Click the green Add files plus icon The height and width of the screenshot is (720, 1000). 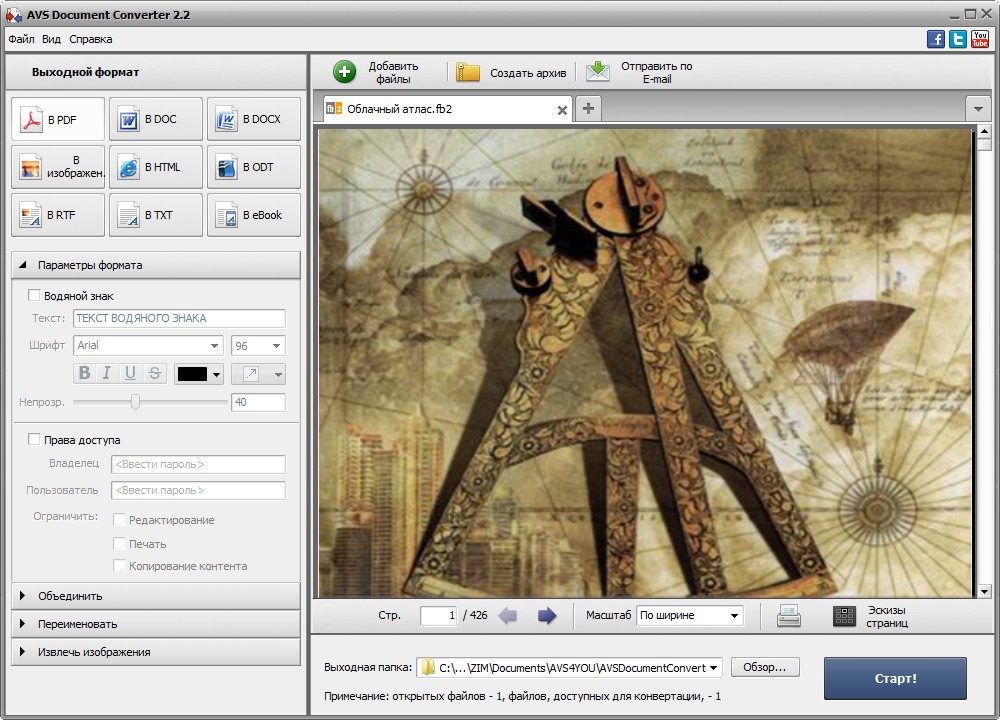tap(344, 72)
